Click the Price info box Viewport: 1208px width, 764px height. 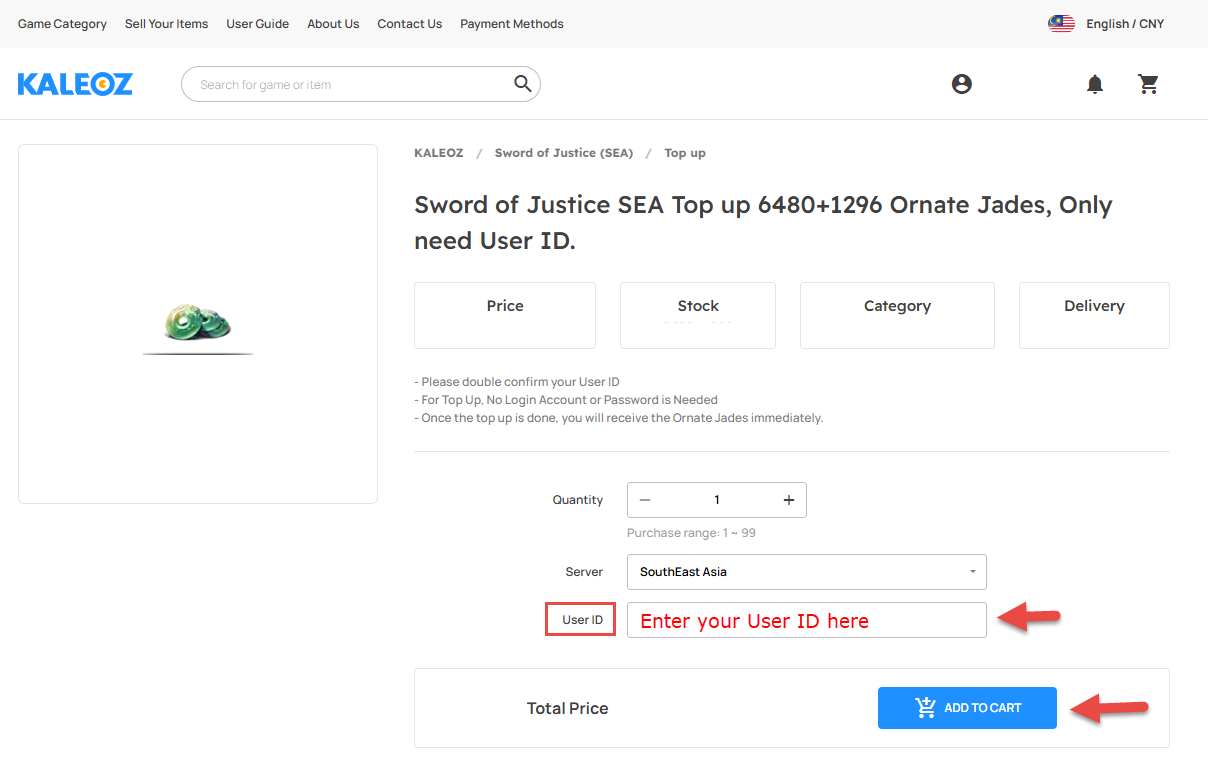505,315
